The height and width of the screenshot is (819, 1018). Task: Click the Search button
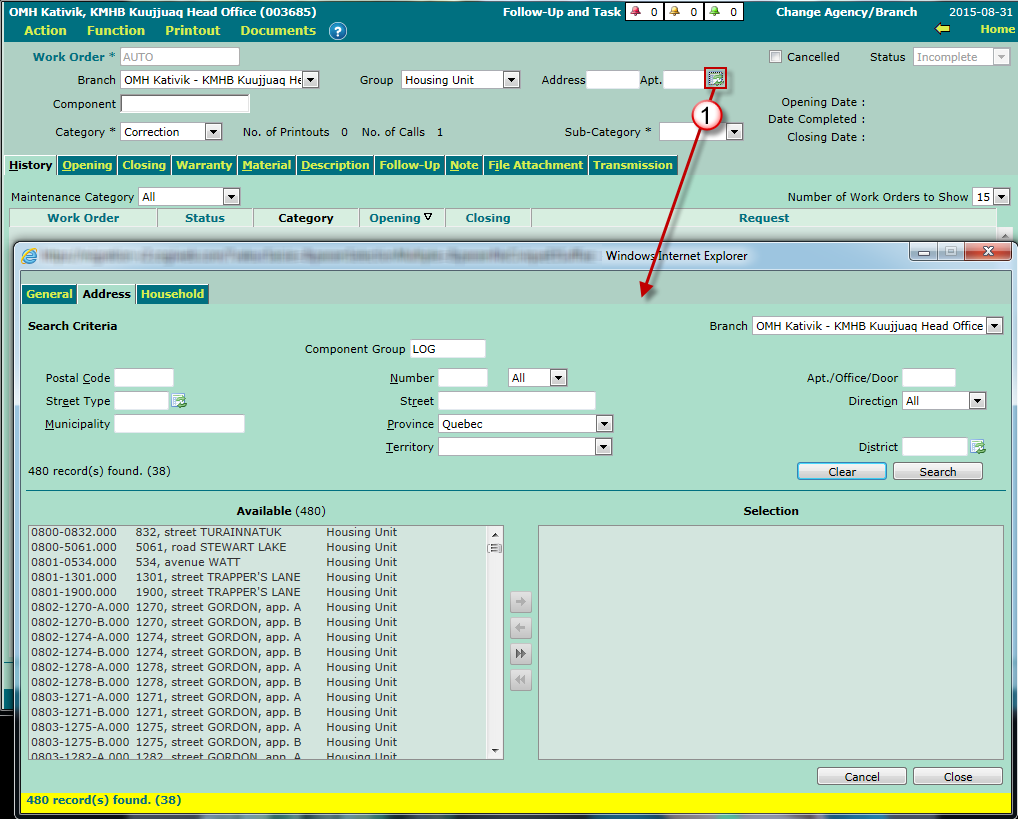tap(937, 472)
